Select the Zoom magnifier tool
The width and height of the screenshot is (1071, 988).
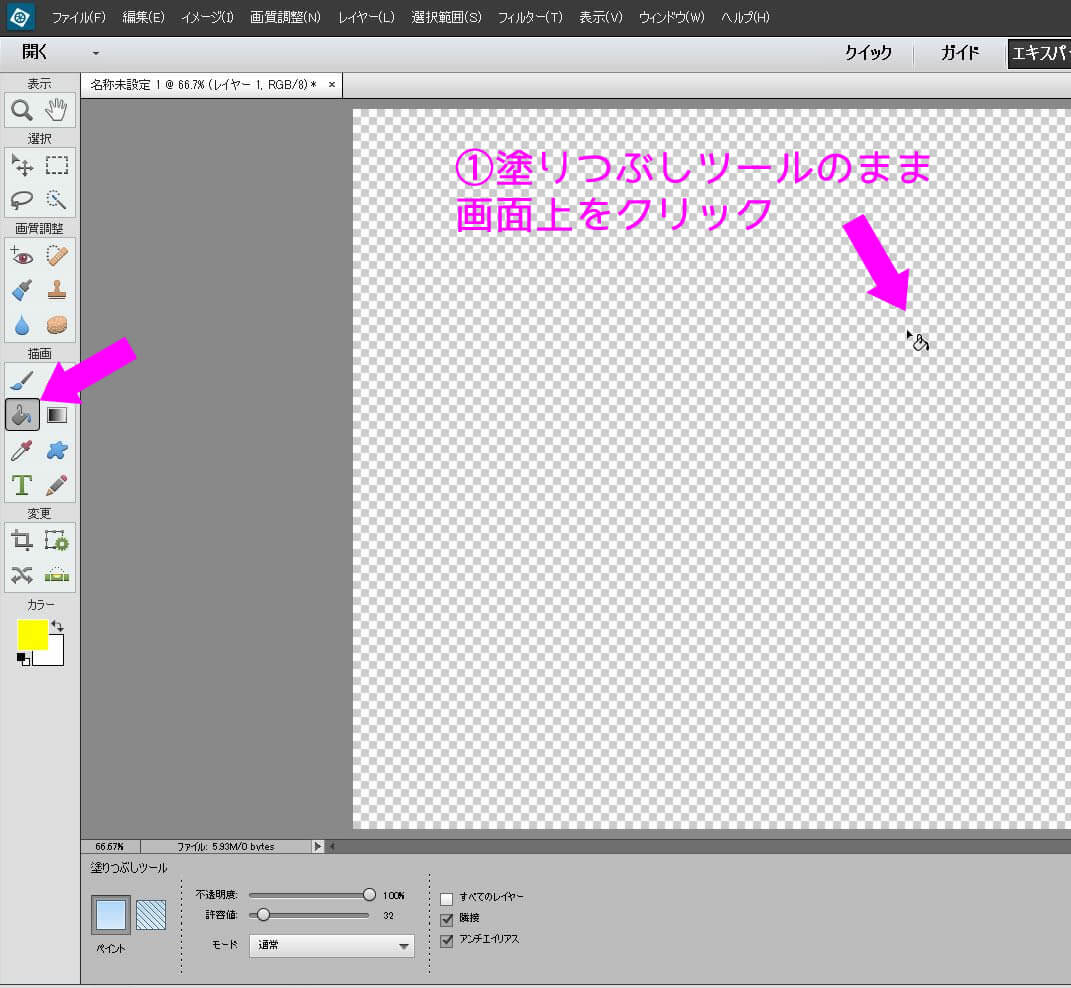pos(22,110)
